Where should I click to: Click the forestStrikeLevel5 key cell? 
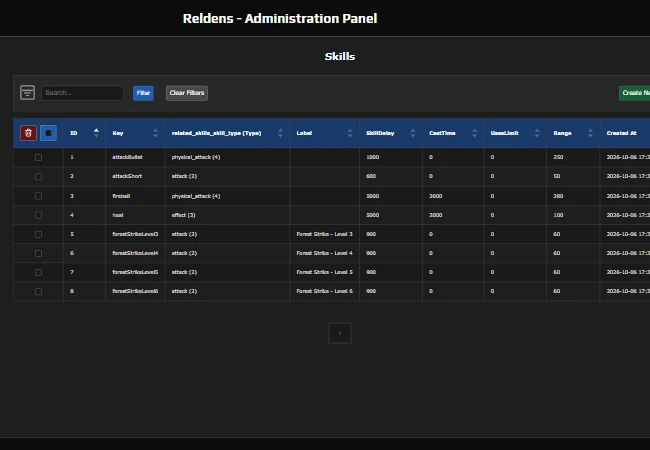[x=135, y=272]
